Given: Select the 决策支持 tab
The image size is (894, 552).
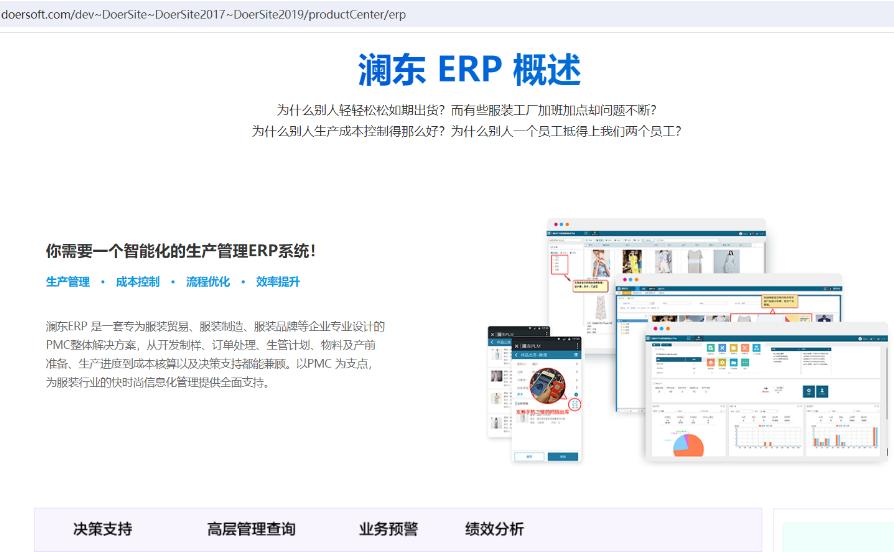Looking at the screenshot, I should (x=103, y=529).
